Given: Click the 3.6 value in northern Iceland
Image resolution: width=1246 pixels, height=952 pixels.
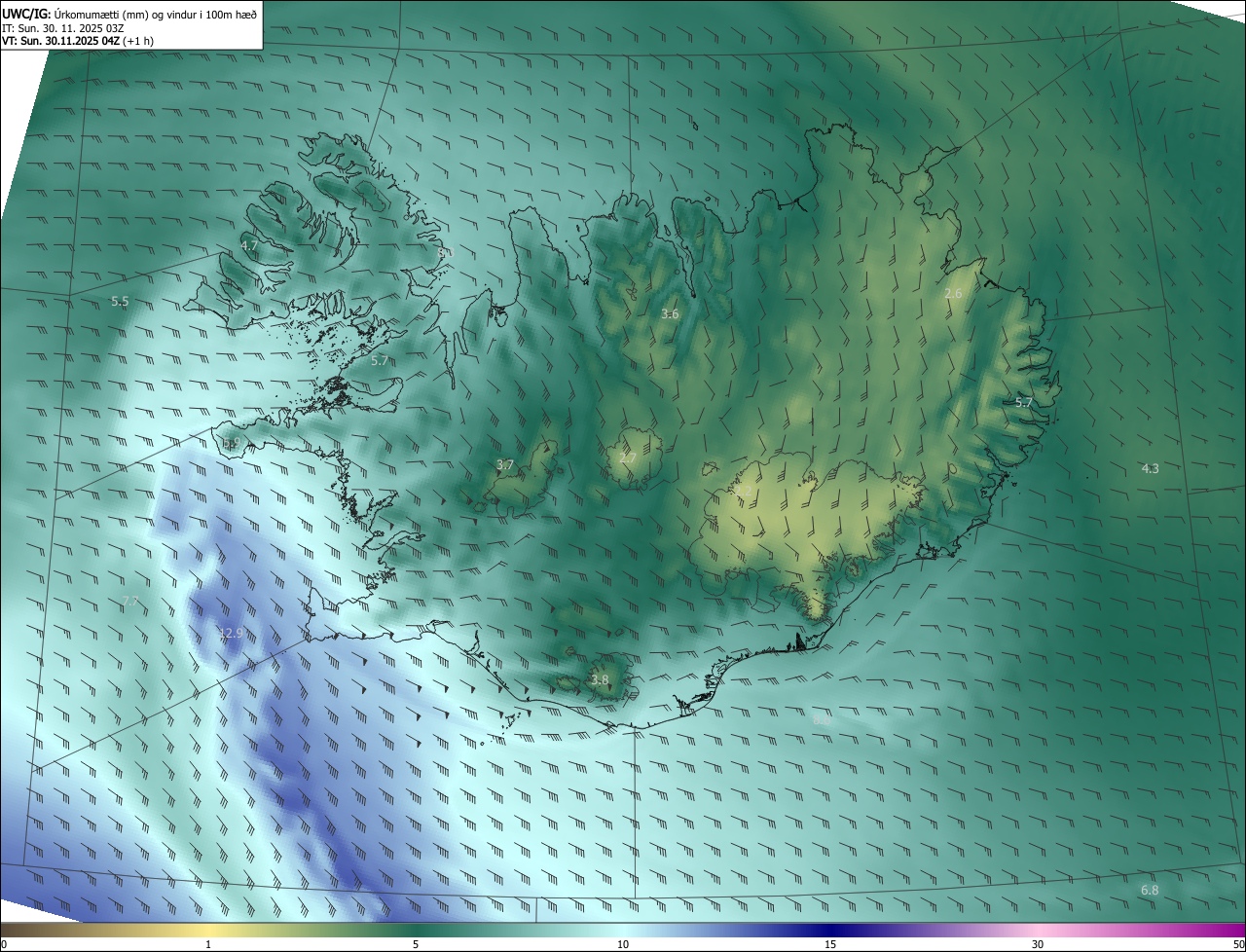Looking at the screenshot, I should click(670, 313).
